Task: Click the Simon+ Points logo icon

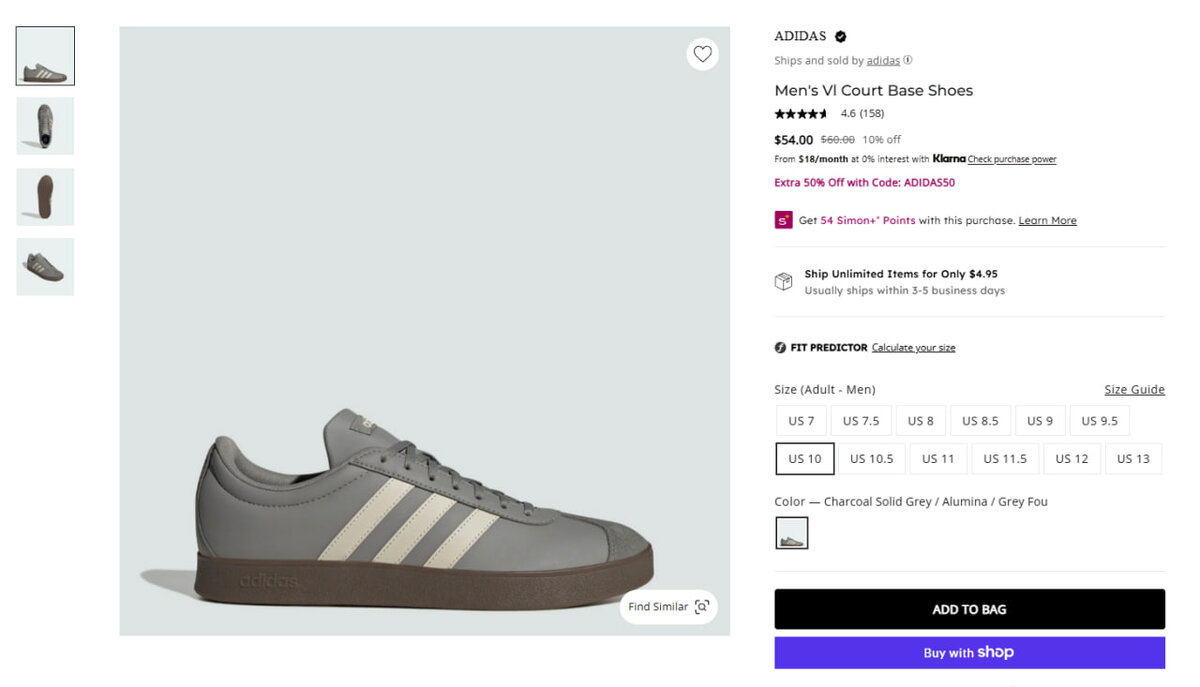Action: pyautogui.click(x=783, y=220)
